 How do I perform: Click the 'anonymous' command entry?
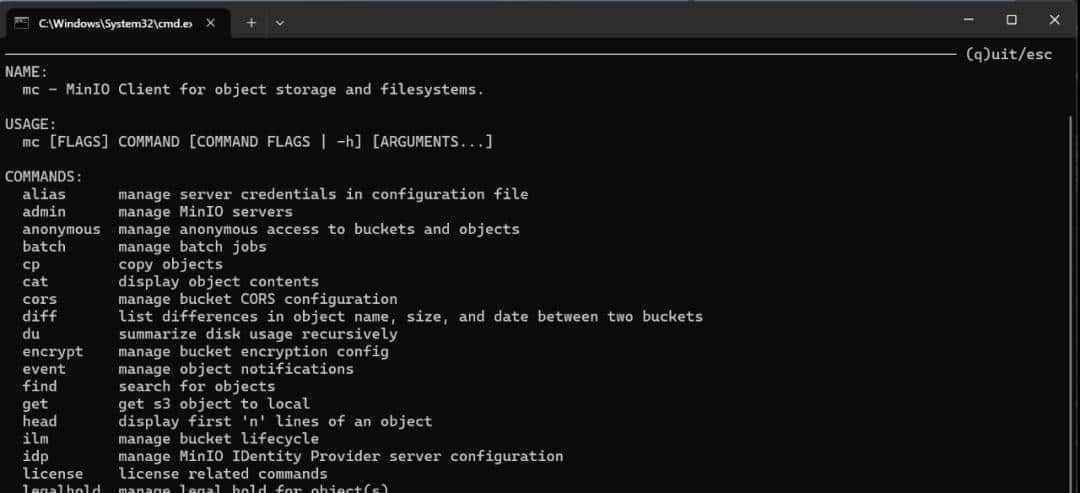coord(62,229)
